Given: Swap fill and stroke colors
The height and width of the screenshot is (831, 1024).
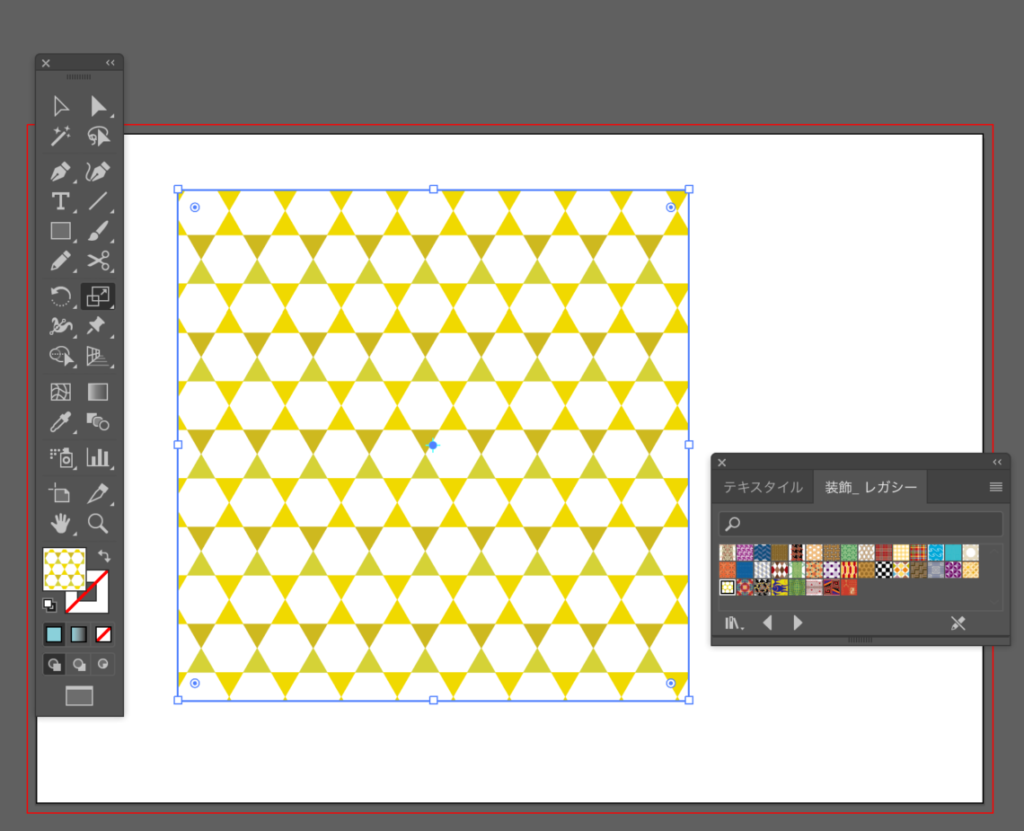Looking at the screenshot, I should 103,555.
